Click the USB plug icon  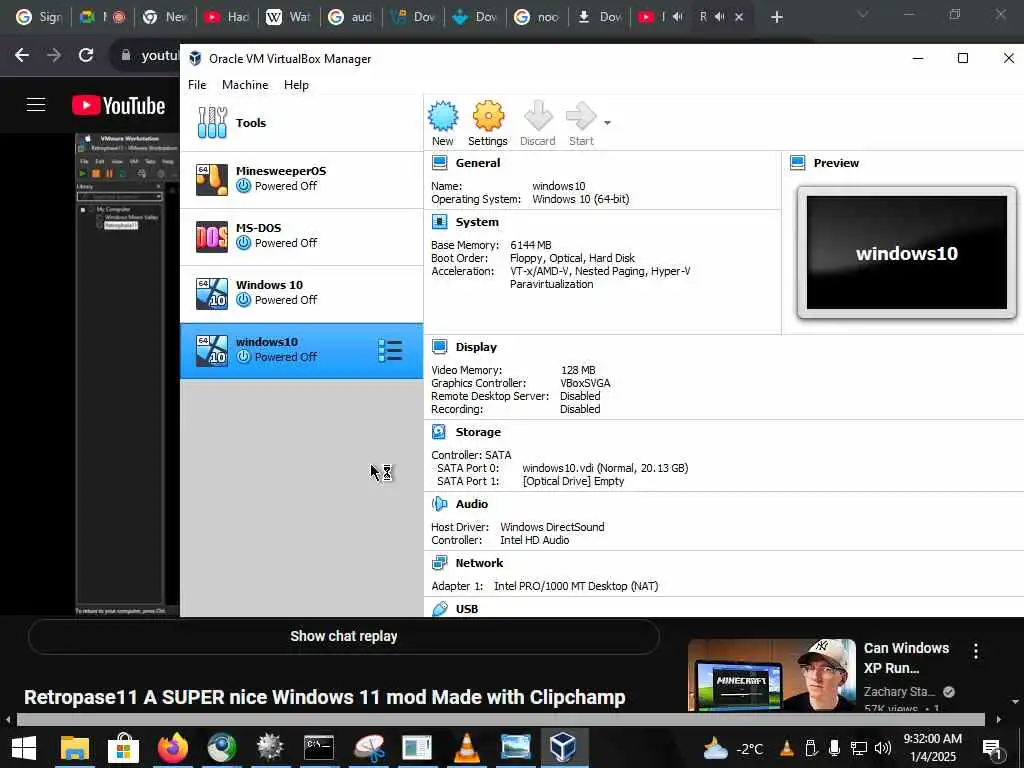point(440,609)
